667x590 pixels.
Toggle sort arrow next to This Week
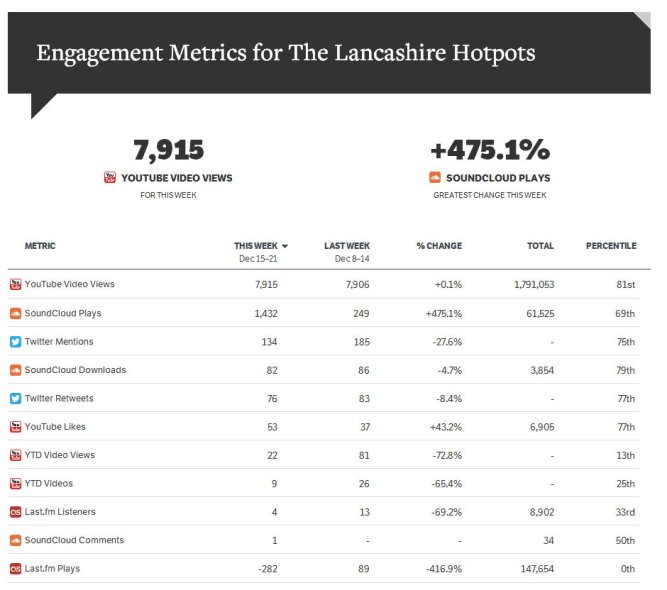[285, 246]
